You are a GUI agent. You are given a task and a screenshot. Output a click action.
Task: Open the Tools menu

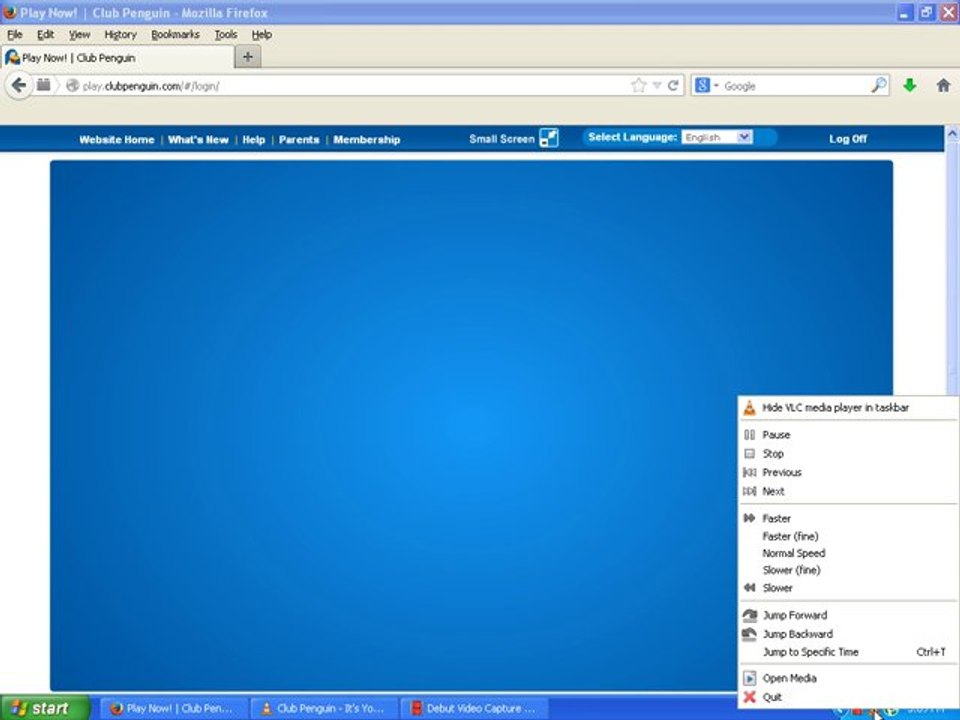click(x=225, y=35)
